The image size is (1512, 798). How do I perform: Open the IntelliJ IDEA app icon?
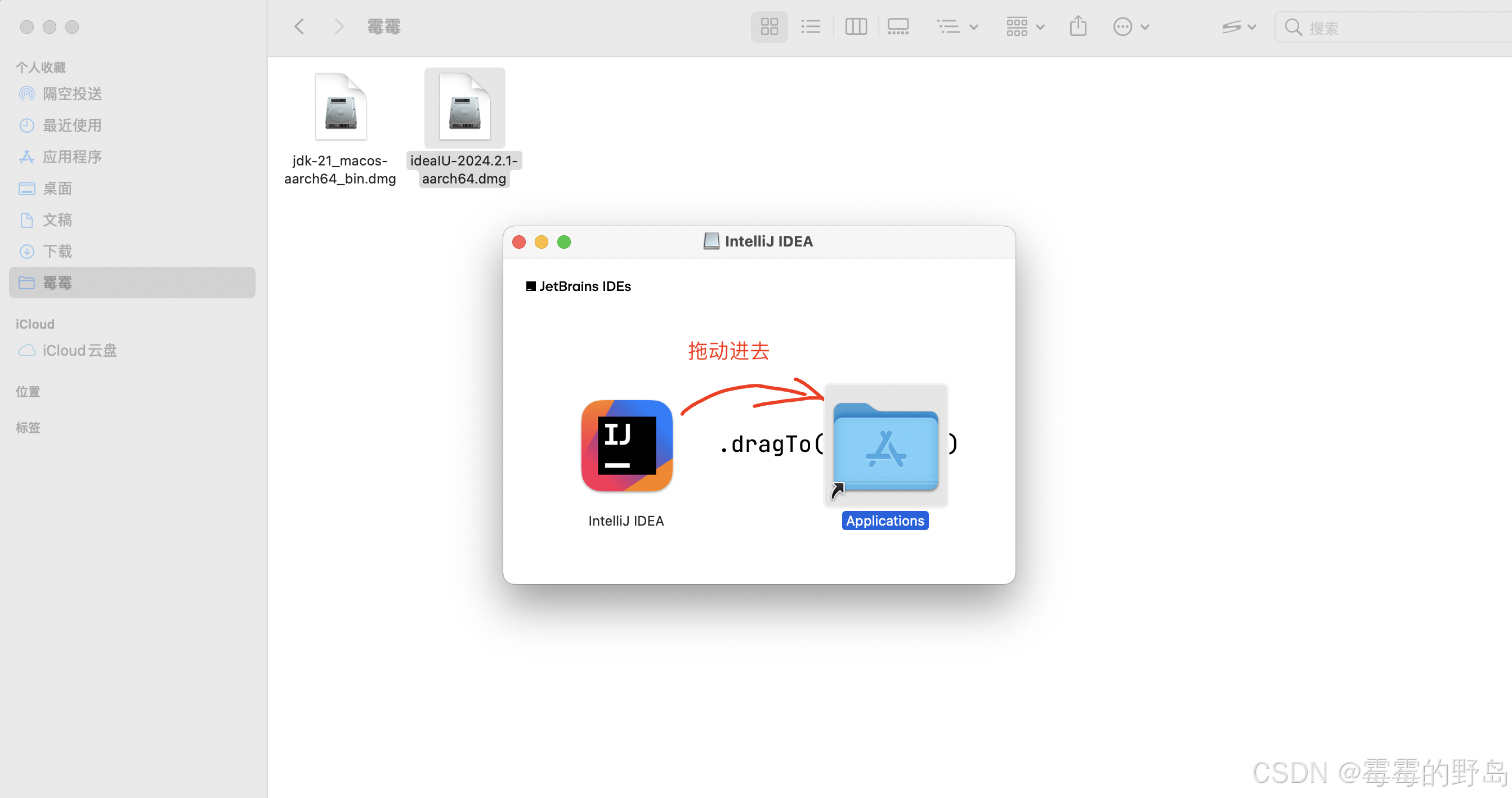(626, 445)
